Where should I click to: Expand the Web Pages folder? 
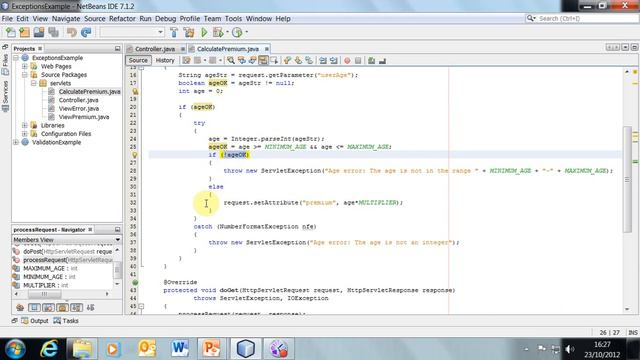(24, 66)
